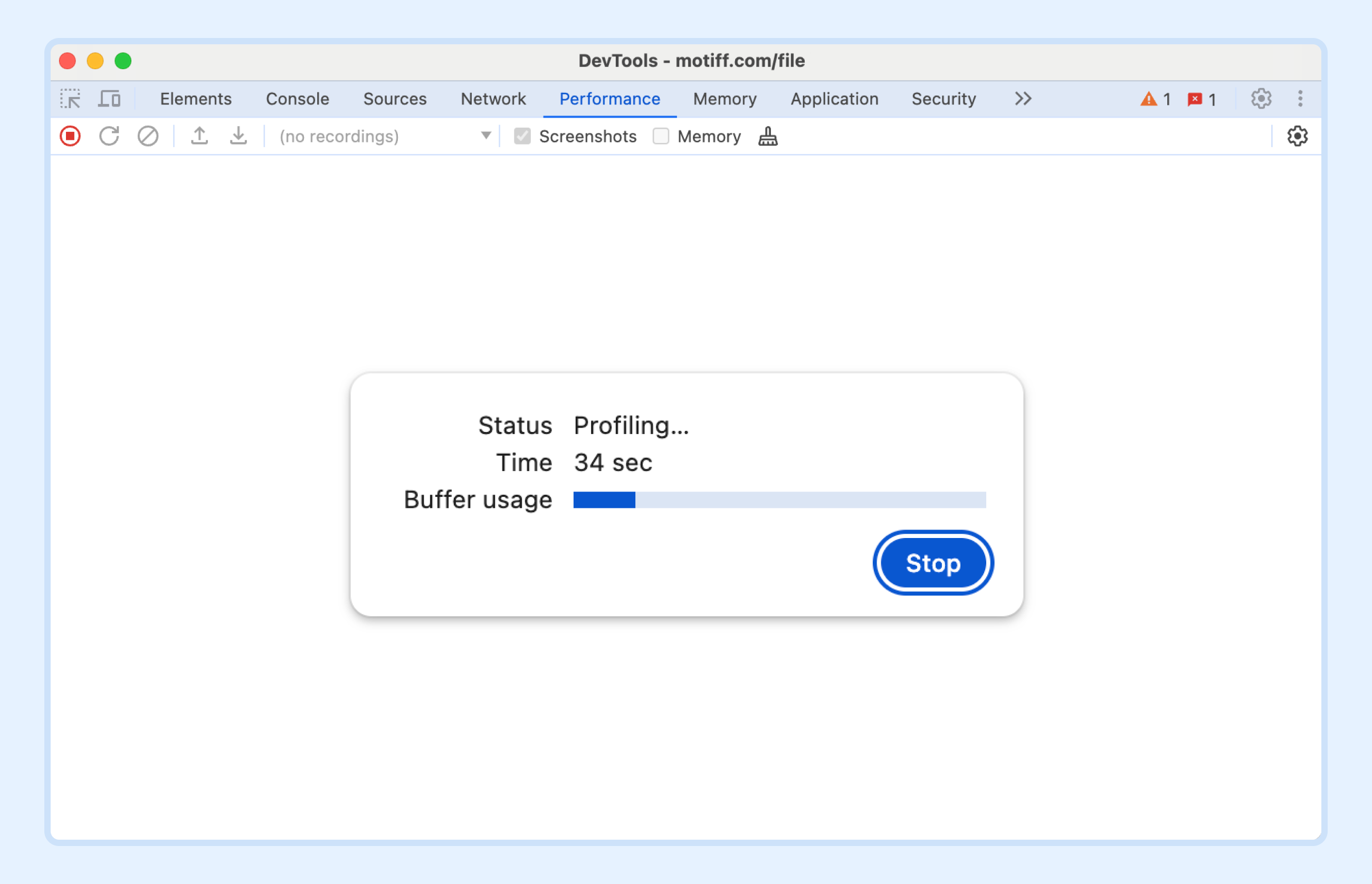Switch to the Memory tab

(x=724, y=98)
